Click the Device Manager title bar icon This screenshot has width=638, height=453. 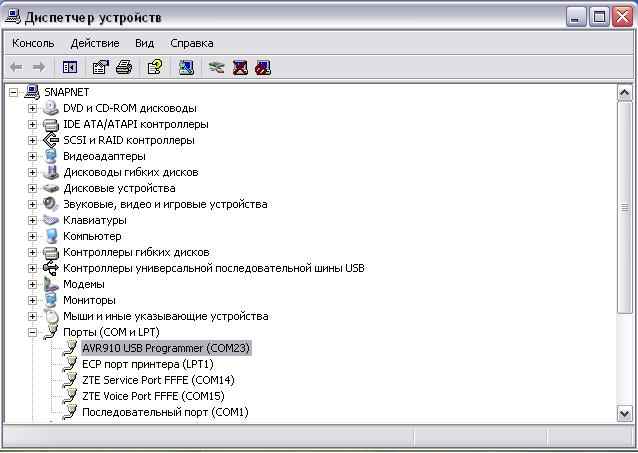[12, 17]
